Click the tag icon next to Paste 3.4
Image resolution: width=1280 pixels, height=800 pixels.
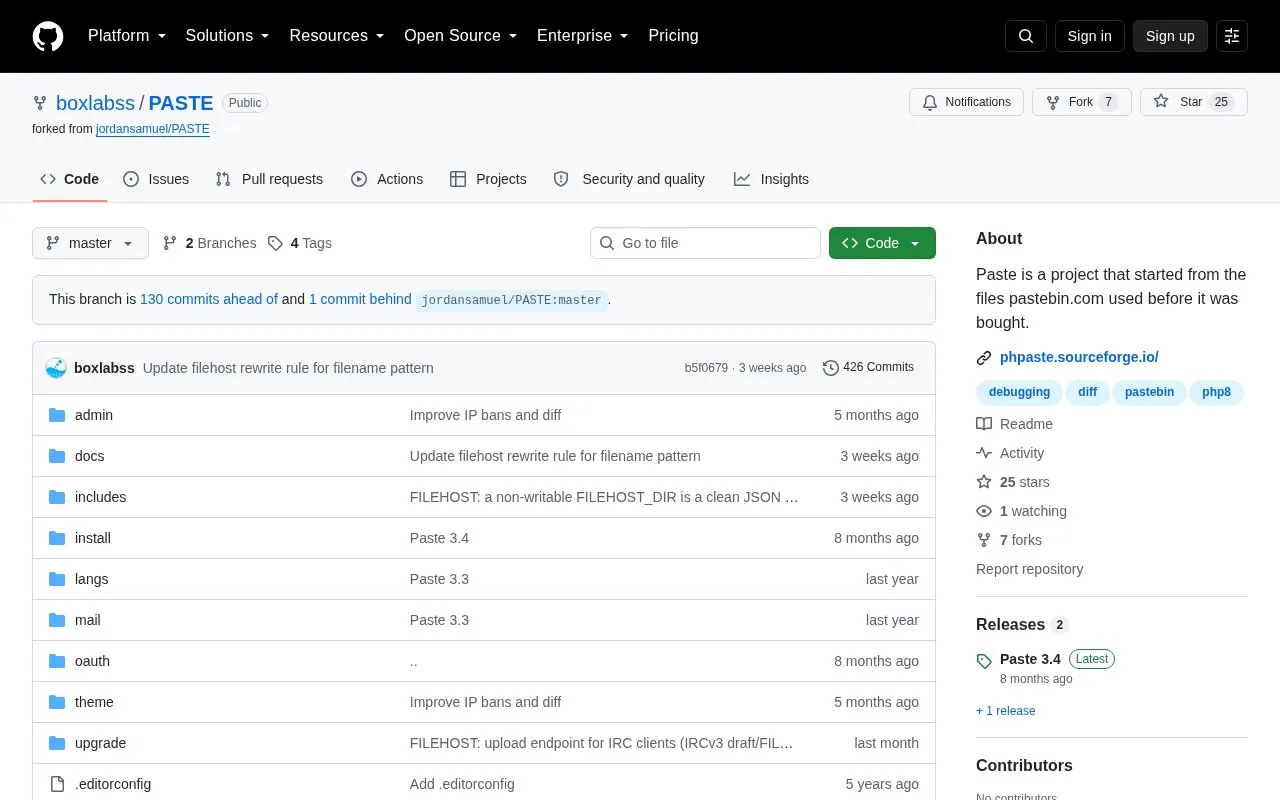[x=984, y=660]
